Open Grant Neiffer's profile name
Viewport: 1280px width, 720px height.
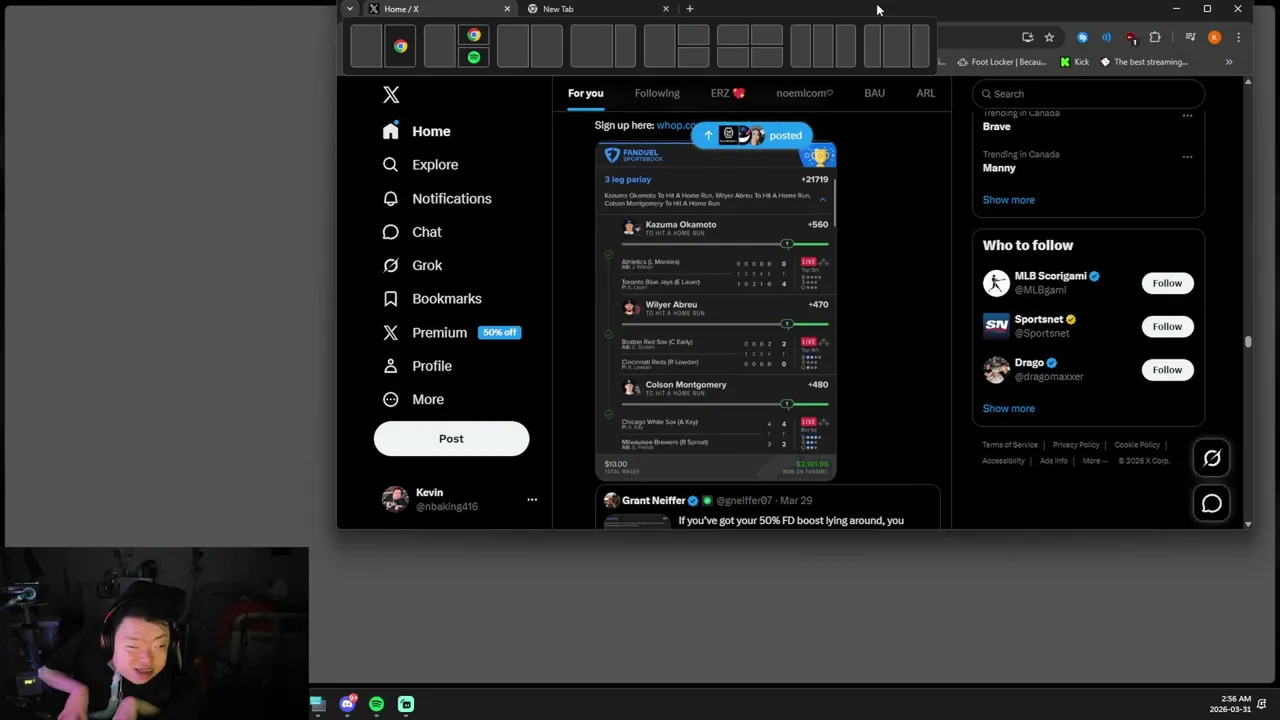coord(653,500)
